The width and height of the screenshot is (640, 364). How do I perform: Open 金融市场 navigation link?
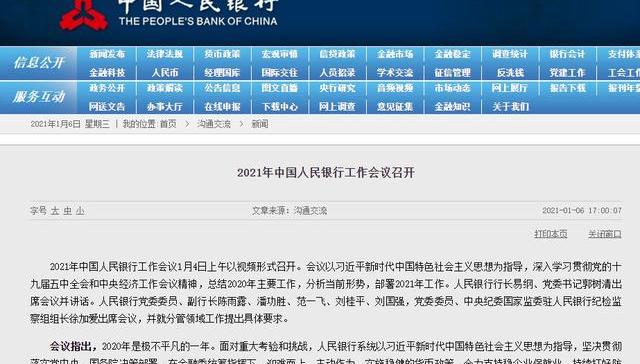pyautogui.click(x=395, y=54)
